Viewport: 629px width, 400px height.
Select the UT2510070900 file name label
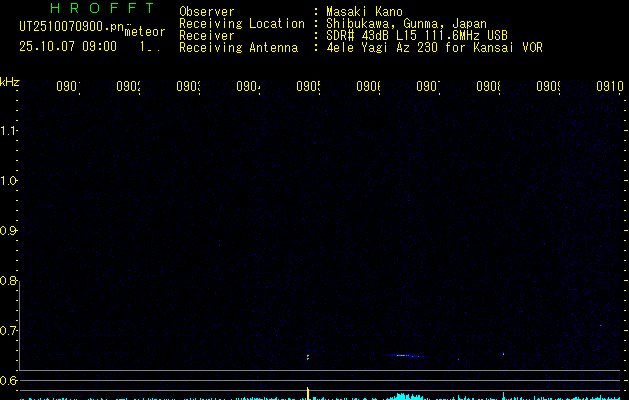(69, 27)
